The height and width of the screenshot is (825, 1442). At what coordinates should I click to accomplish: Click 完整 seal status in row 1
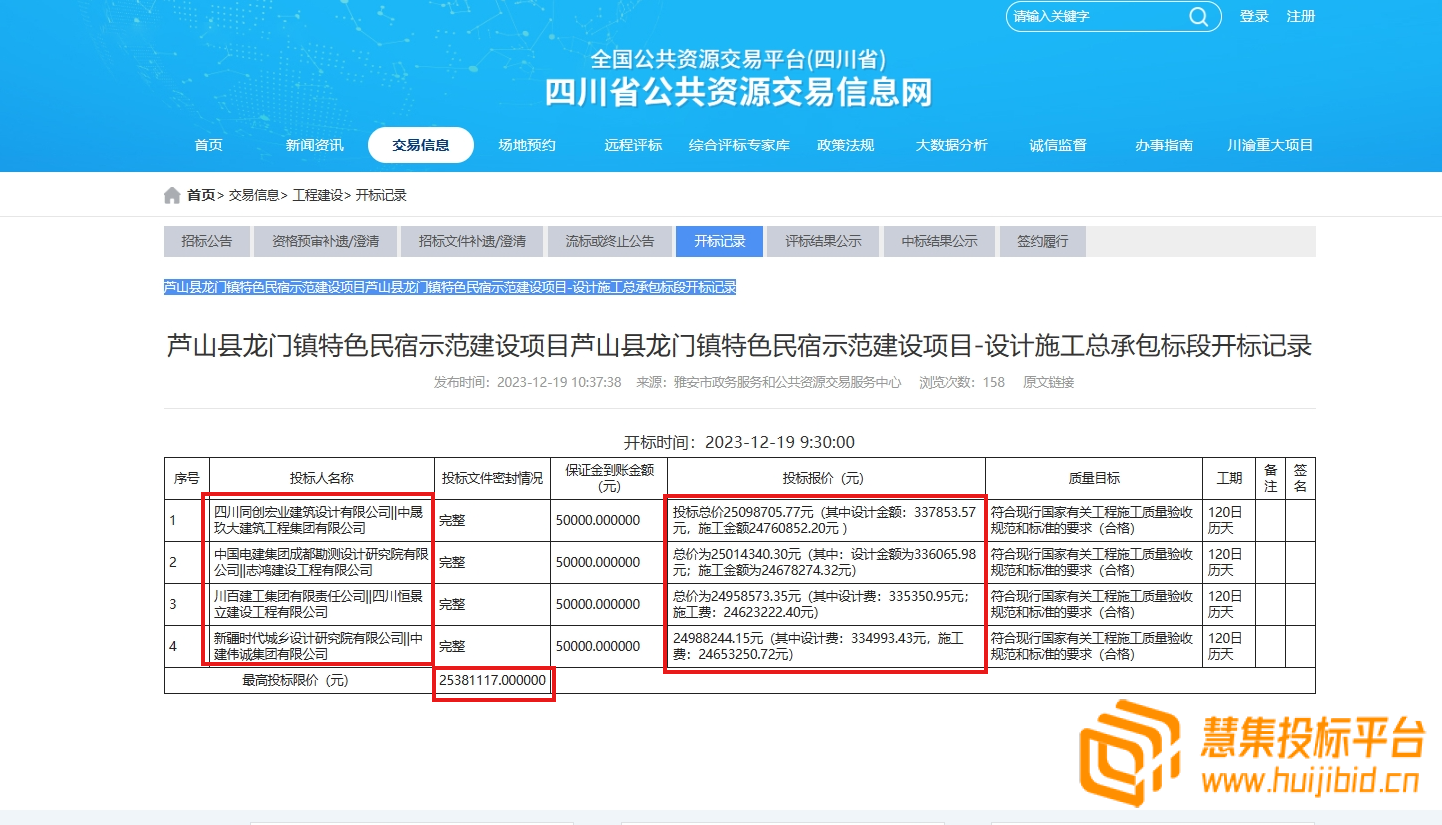(452, 520)
